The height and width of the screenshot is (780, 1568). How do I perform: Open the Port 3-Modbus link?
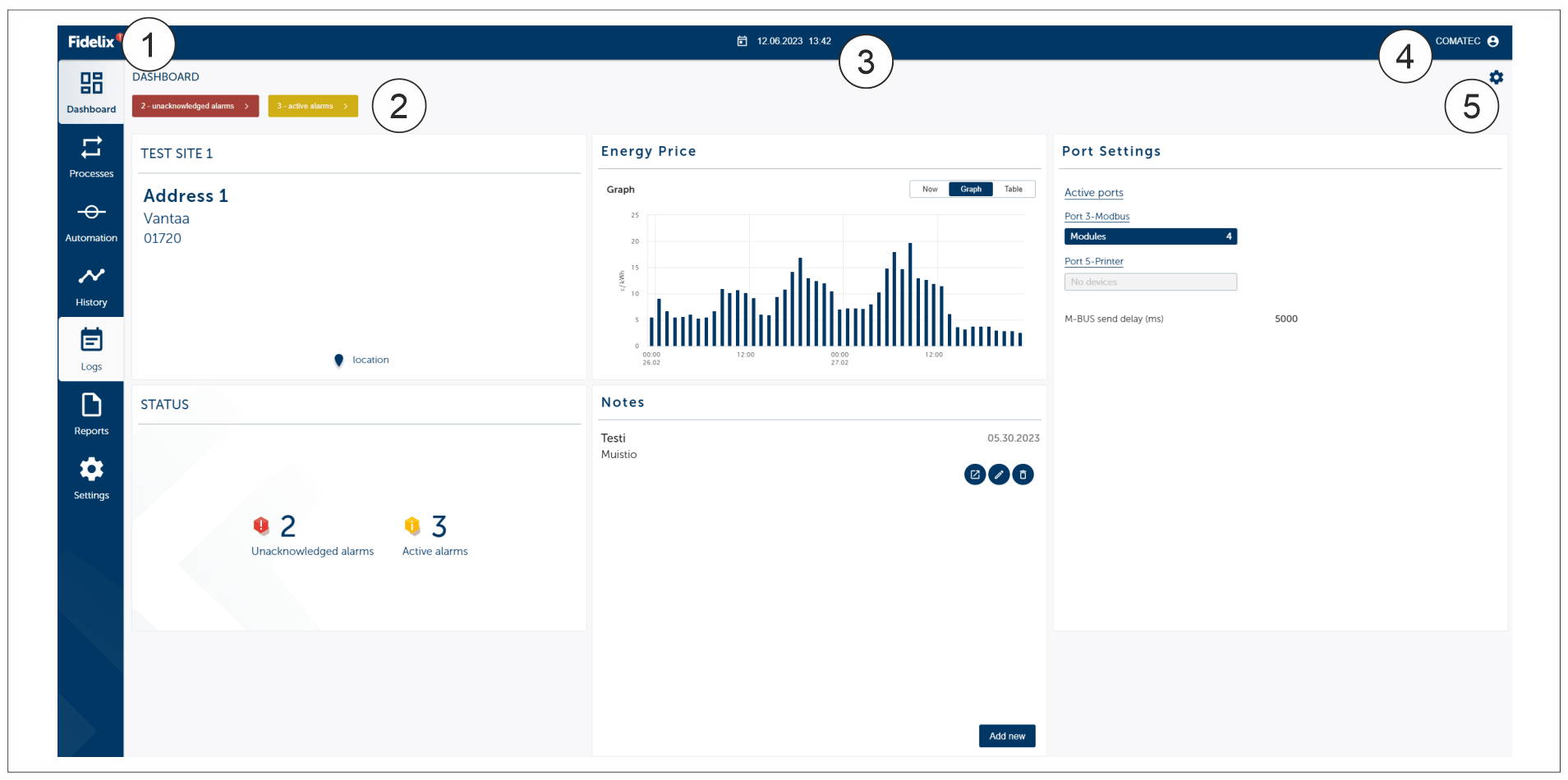[x=1097, y=217]
